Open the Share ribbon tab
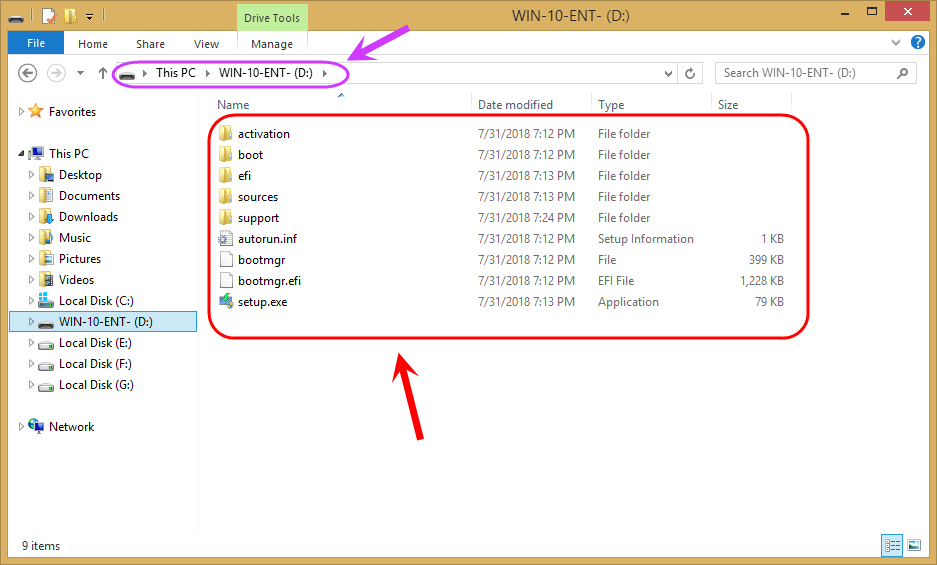This screenshot has height=565, width=937. point(150,44)
